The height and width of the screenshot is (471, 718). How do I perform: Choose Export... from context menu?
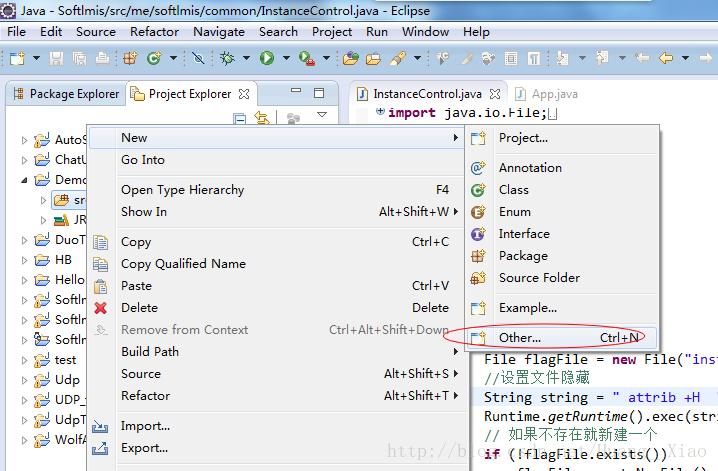[276, 448]
